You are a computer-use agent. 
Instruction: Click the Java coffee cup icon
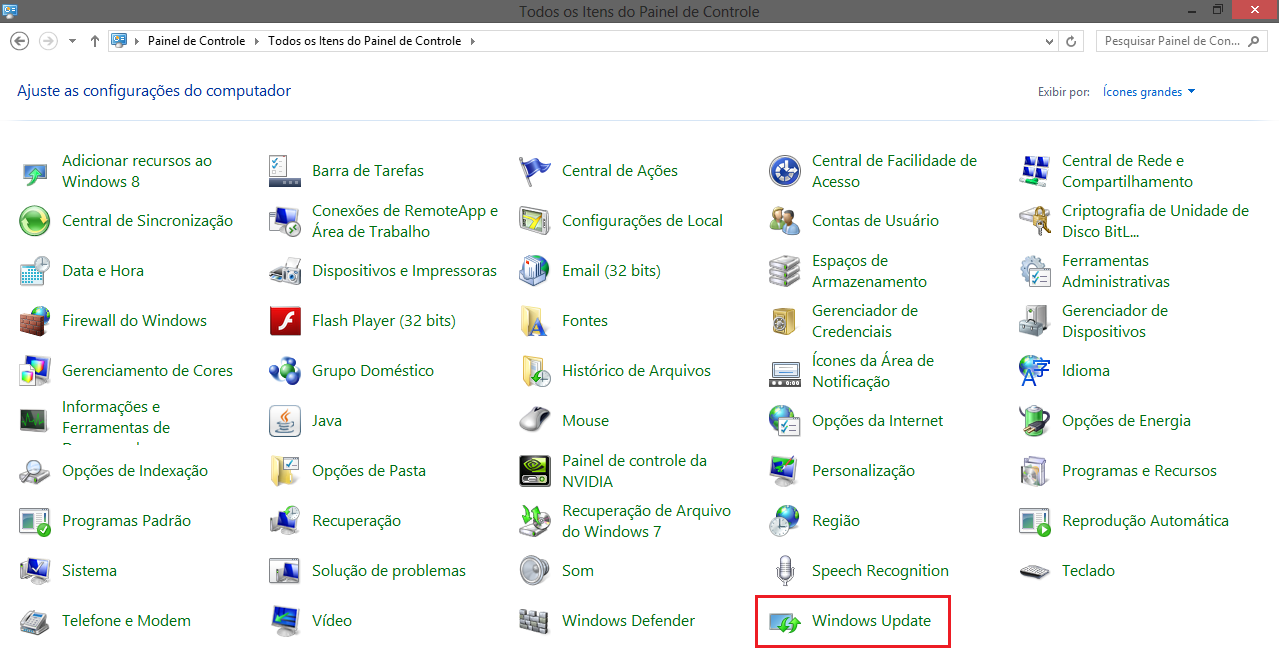pos(285,421)
